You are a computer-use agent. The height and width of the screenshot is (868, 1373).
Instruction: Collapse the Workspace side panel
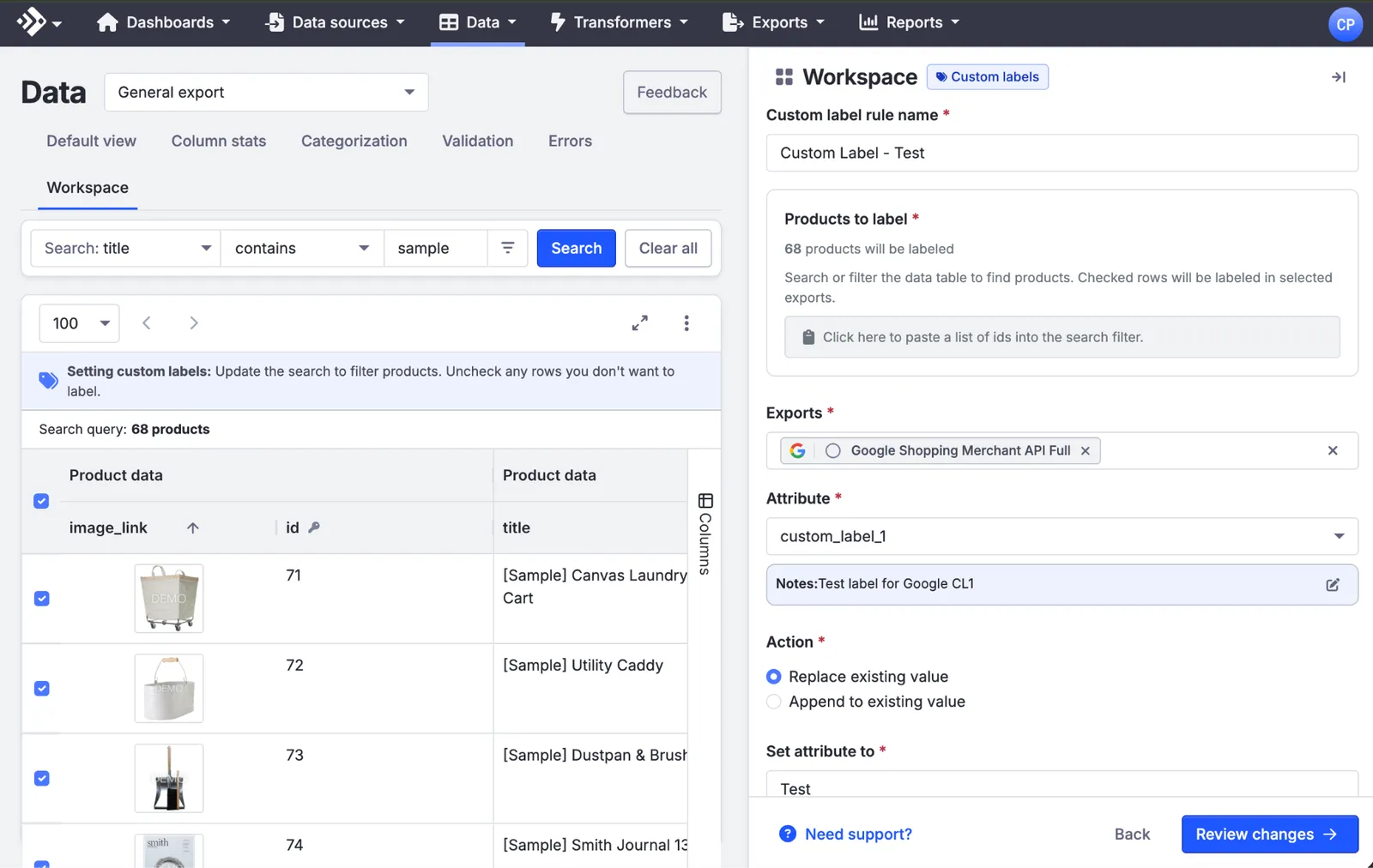1338,77
